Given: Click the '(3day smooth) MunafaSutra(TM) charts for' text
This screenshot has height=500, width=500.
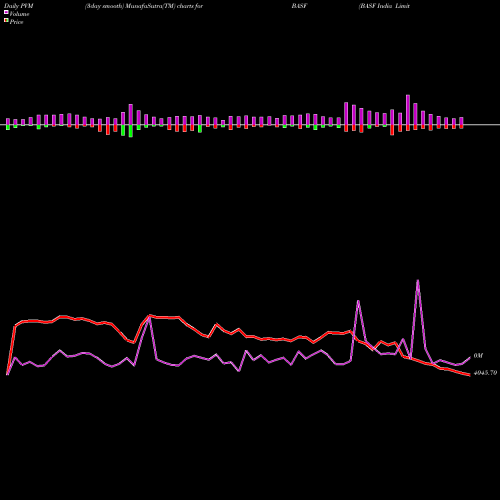Looking at the screenshot, I should coord(144,6).
